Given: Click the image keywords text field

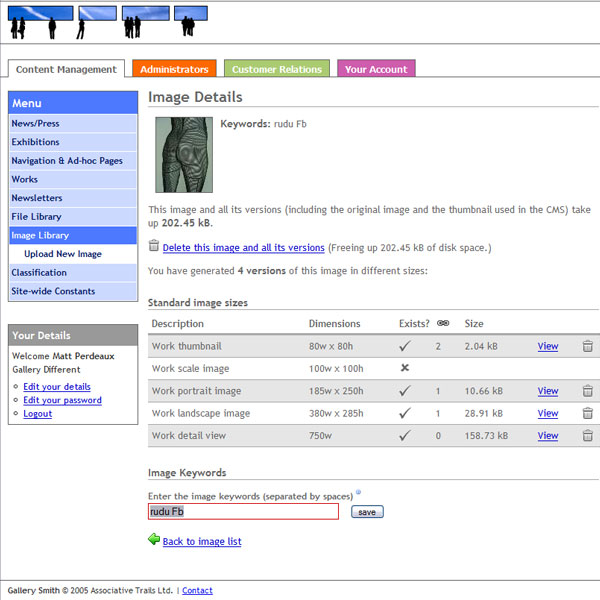Looking at the screenshot, I should pyautogui.click(x=243, y=512).
